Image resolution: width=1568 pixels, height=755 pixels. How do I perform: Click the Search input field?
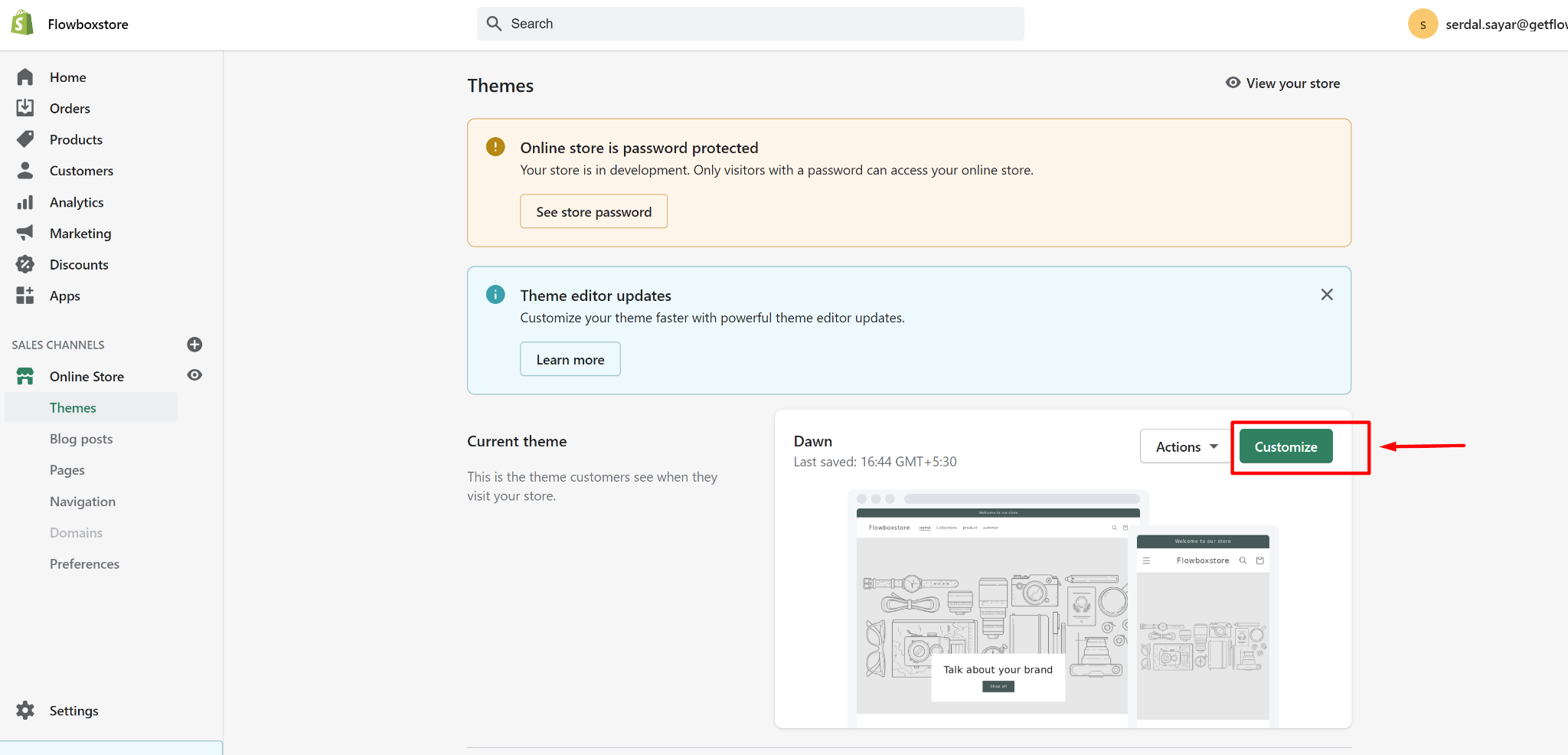pyautogui.click(x=750, y=24)
